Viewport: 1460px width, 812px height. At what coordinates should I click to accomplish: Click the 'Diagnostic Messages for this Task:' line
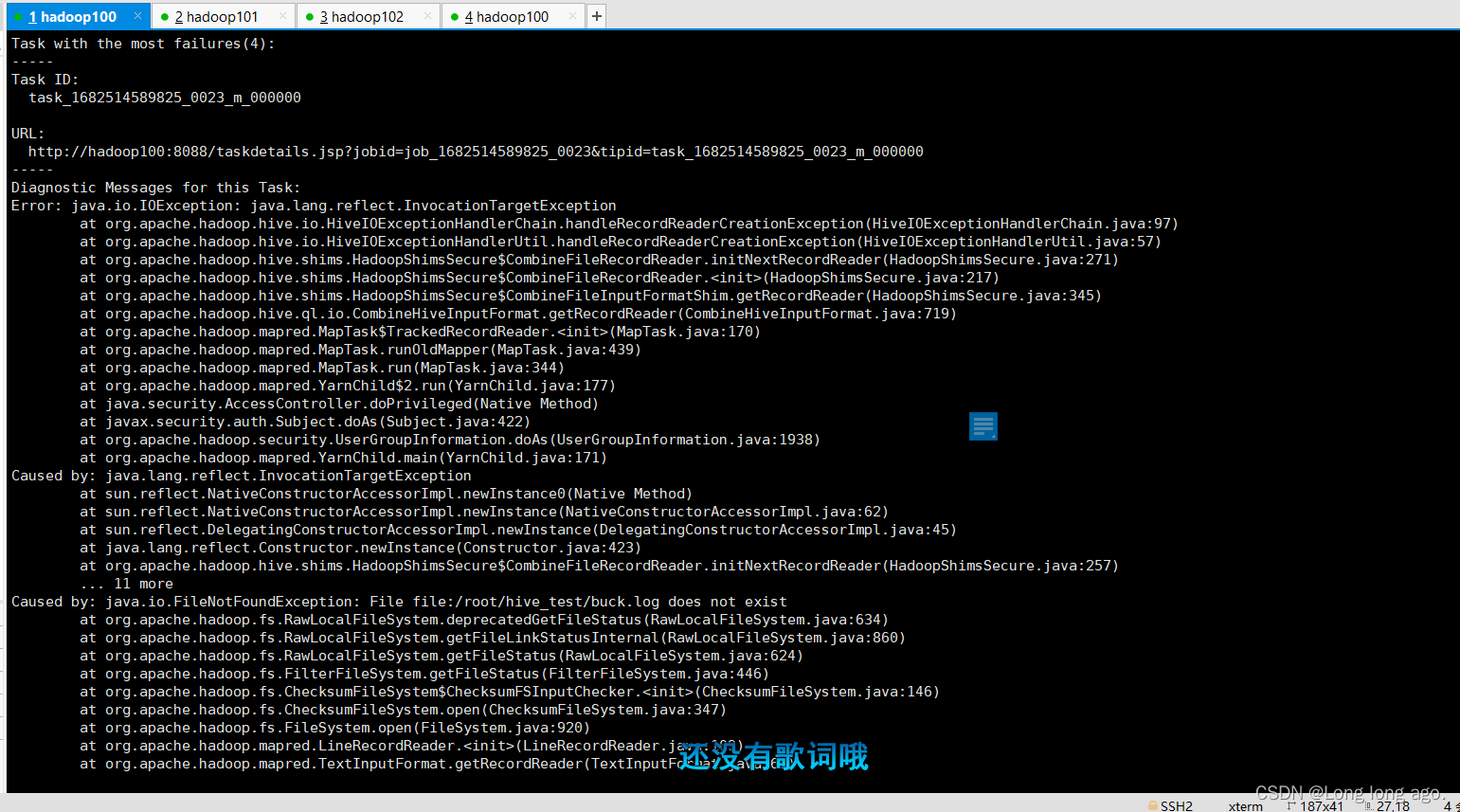(x=155, y=188)
